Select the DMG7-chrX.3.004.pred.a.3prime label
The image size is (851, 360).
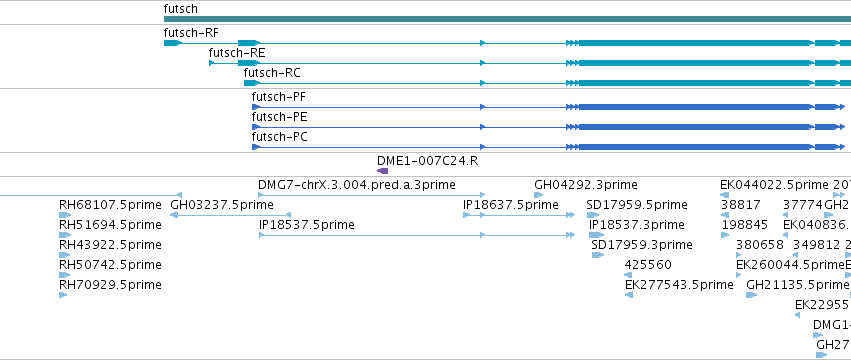357,185
